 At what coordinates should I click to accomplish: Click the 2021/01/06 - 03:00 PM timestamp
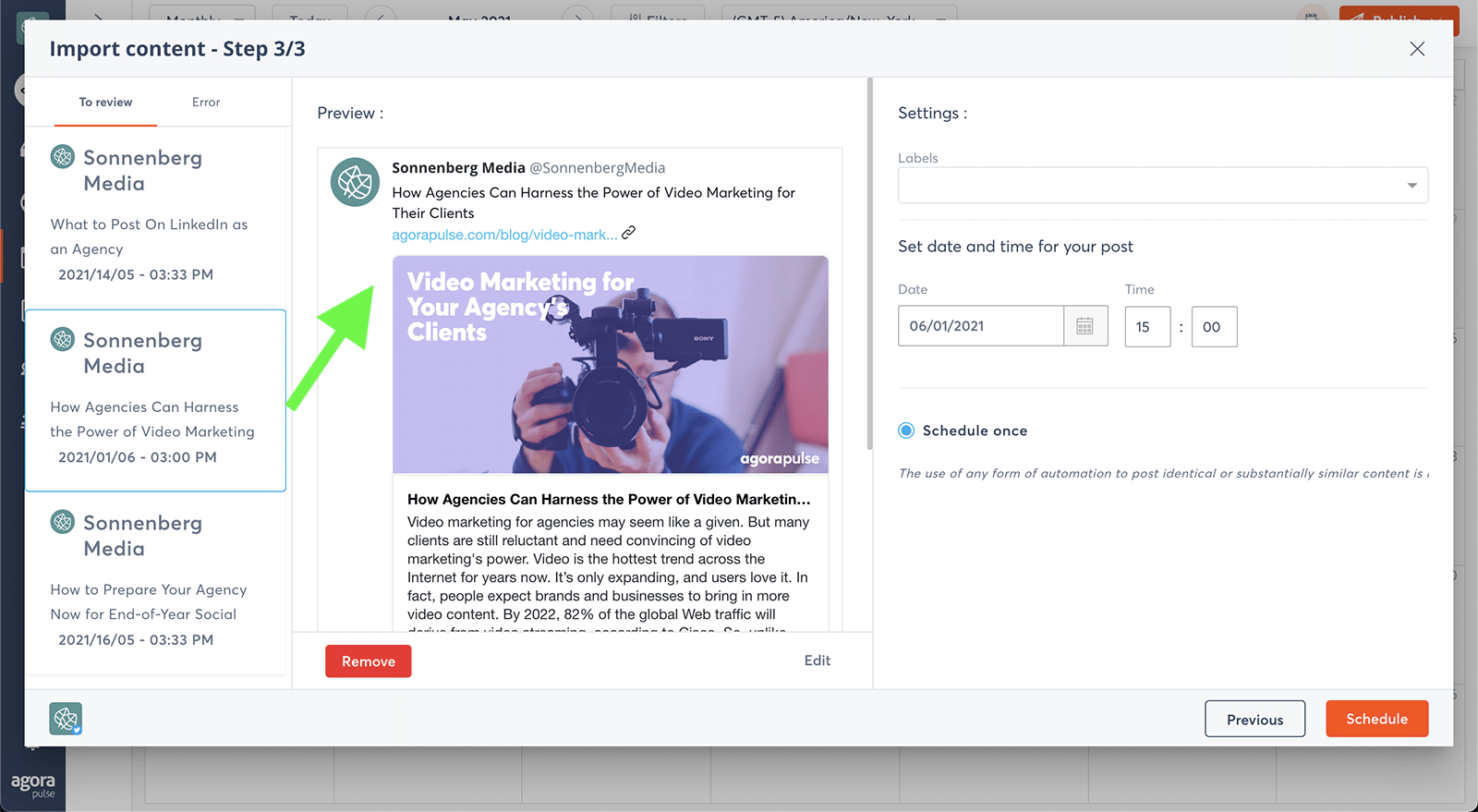pyautogui.click(x=138, y=457)
